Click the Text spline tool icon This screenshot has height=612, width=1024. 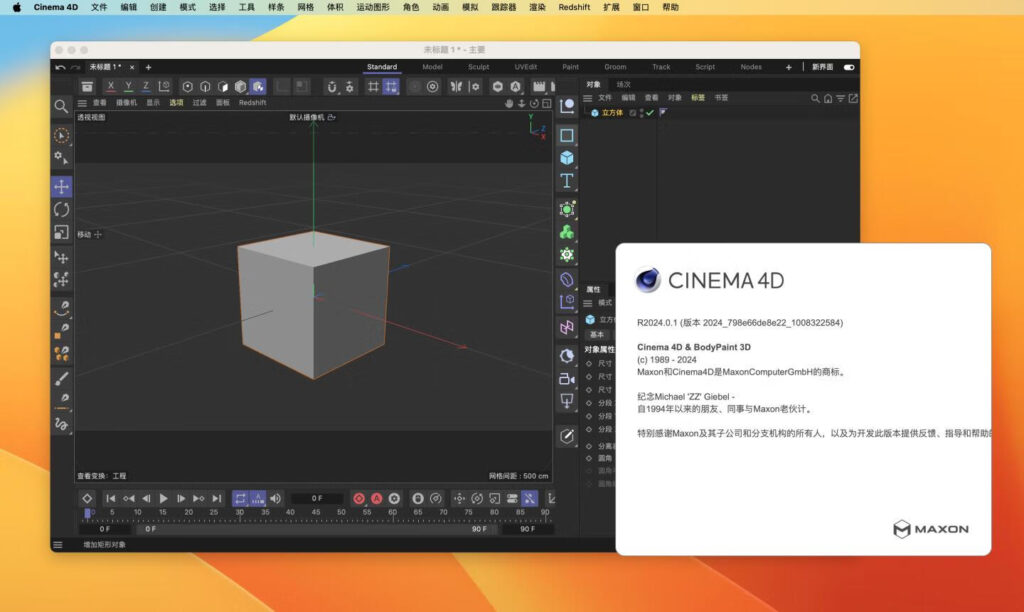pyautogui.click(x=567, y=181)
